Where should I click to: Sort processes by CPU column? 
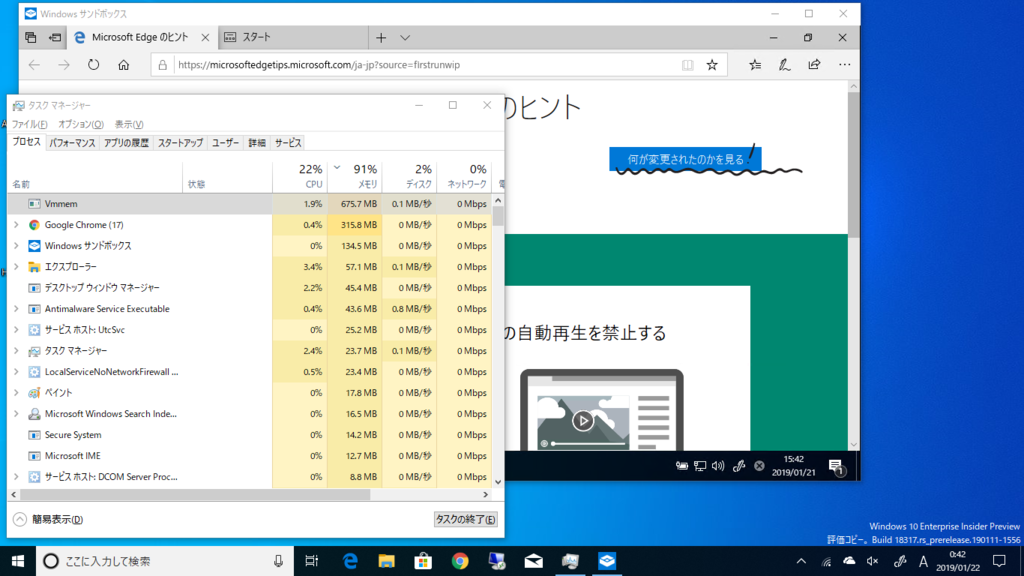[300, 176]
